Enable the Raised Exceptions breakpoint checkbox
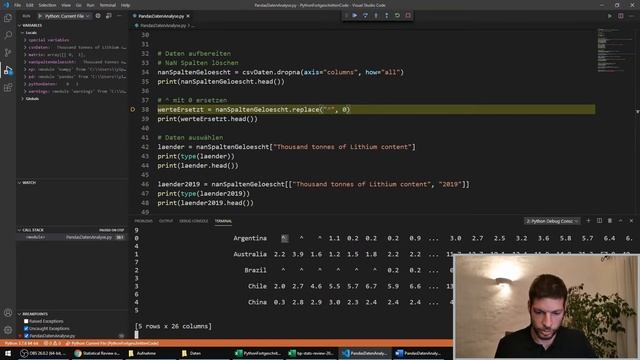Screen dimensions: 640x360 pyautogui.click(x=26, y=321)
